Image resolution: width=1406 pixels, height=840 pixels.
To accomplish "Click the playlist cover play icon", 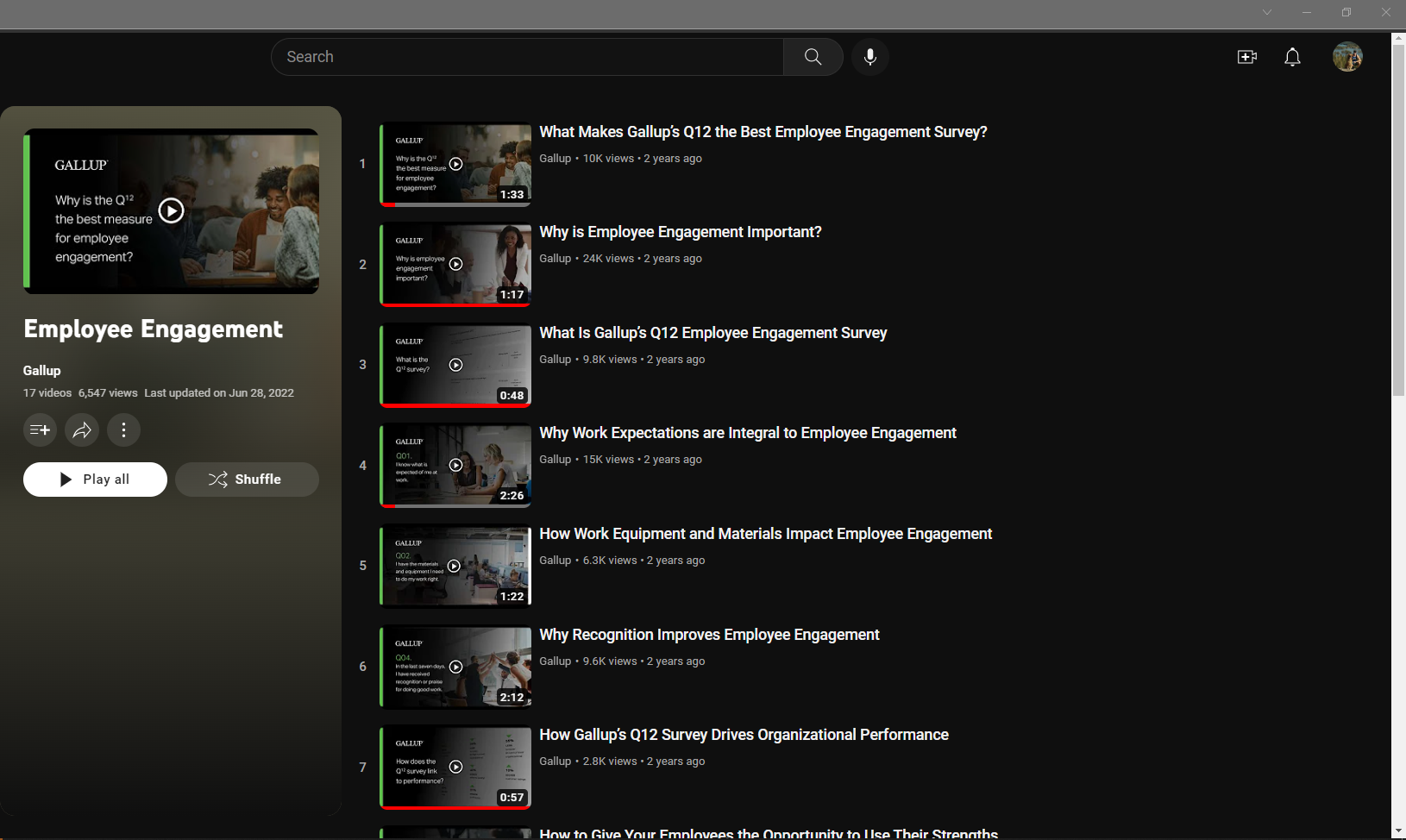I will (x=171, y=210).
